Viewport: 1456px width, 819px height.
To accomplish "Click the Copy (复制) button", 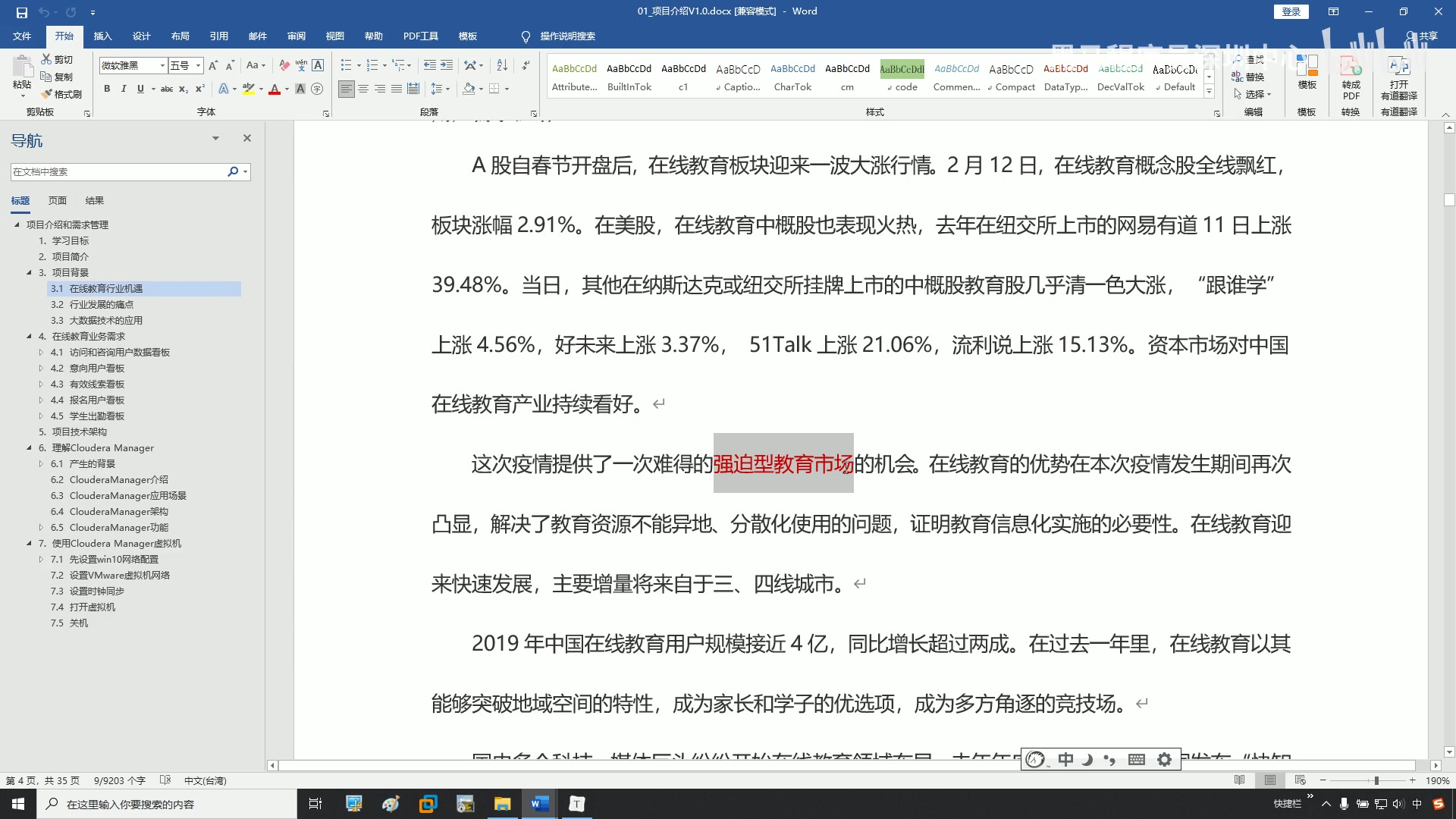I will [57, 77].
